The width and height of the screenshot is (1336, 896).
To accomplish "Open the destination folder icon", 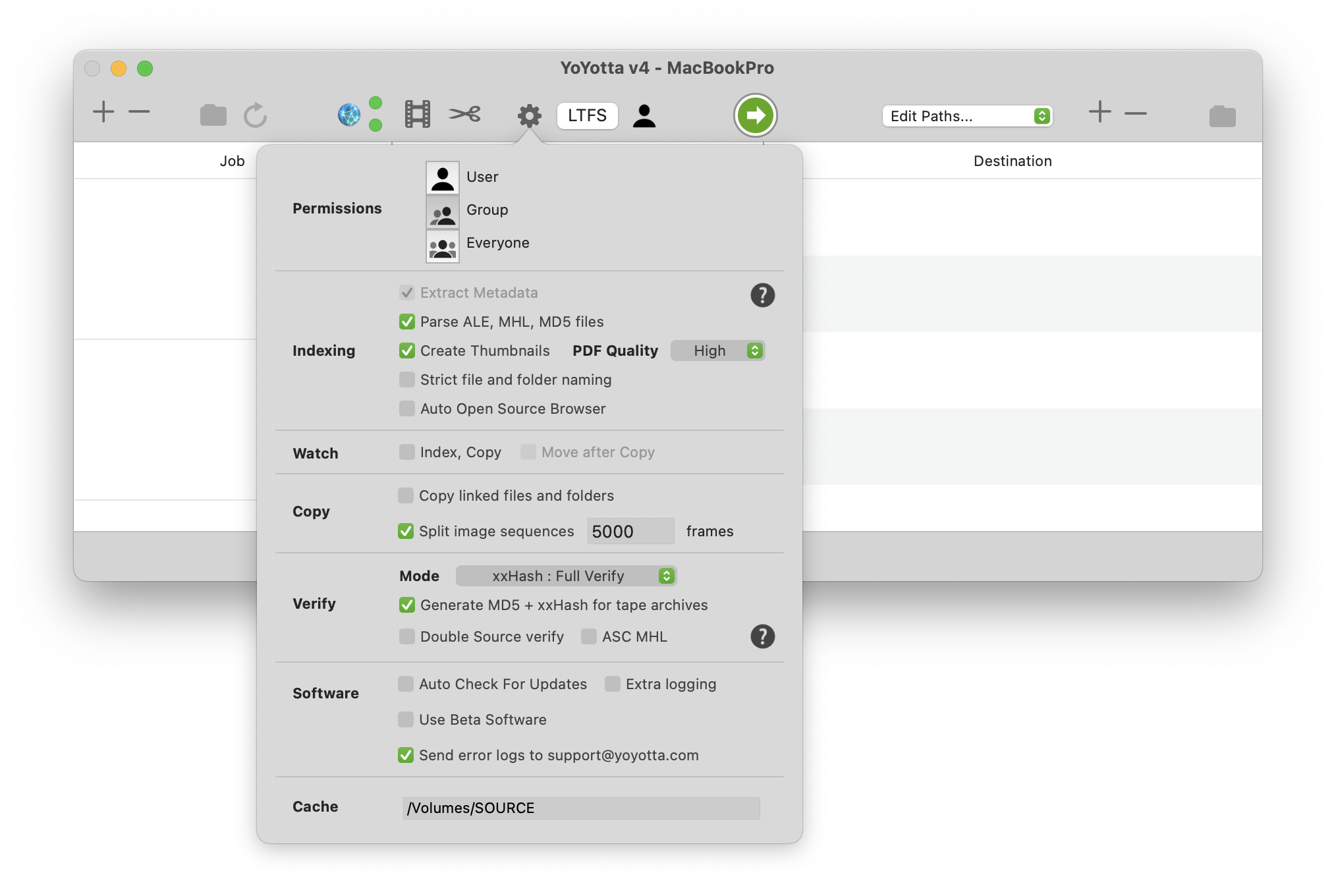I will (1223, 116).
